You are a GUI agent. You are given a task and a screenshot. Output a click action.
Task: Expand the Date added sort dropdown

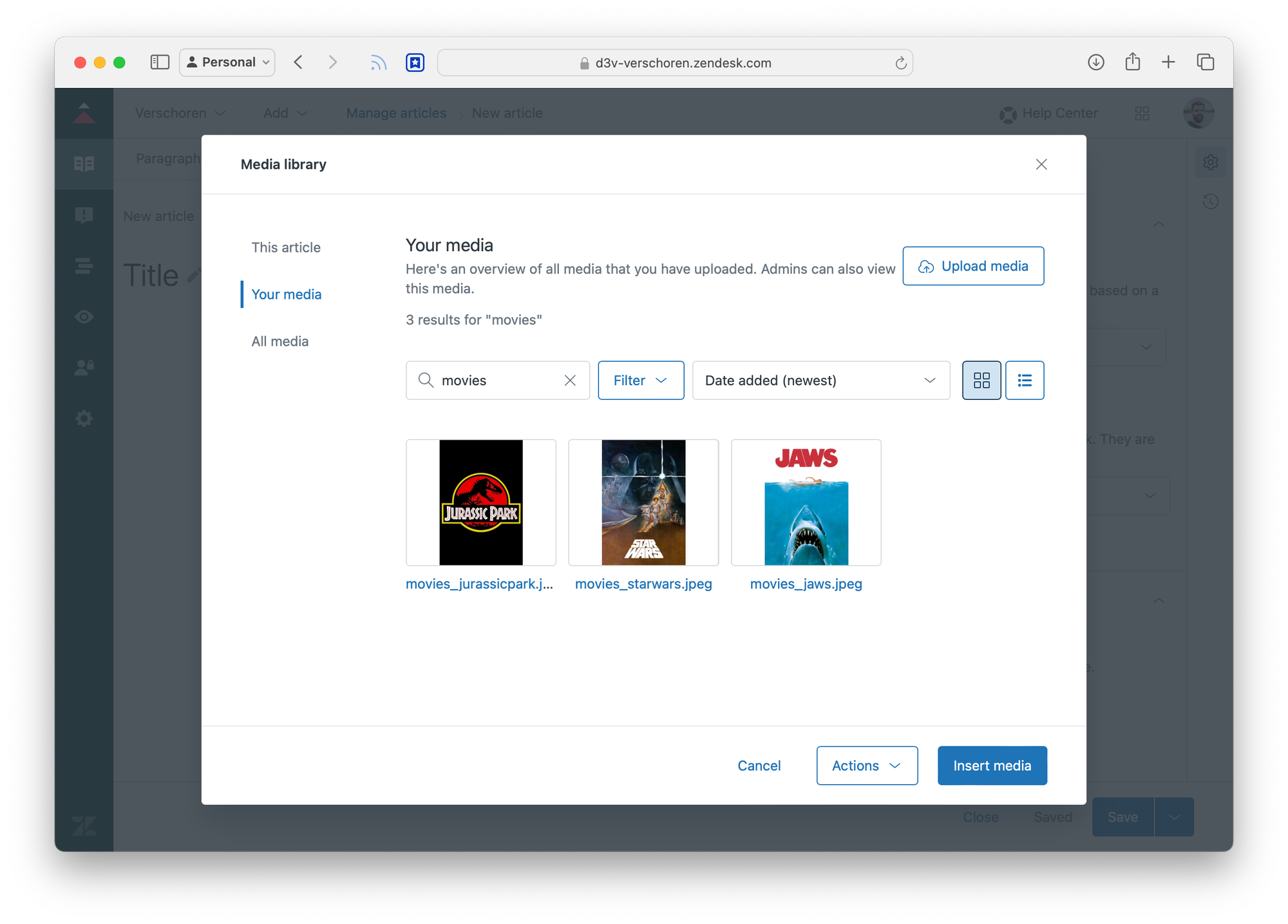click(x=820, y=381)
